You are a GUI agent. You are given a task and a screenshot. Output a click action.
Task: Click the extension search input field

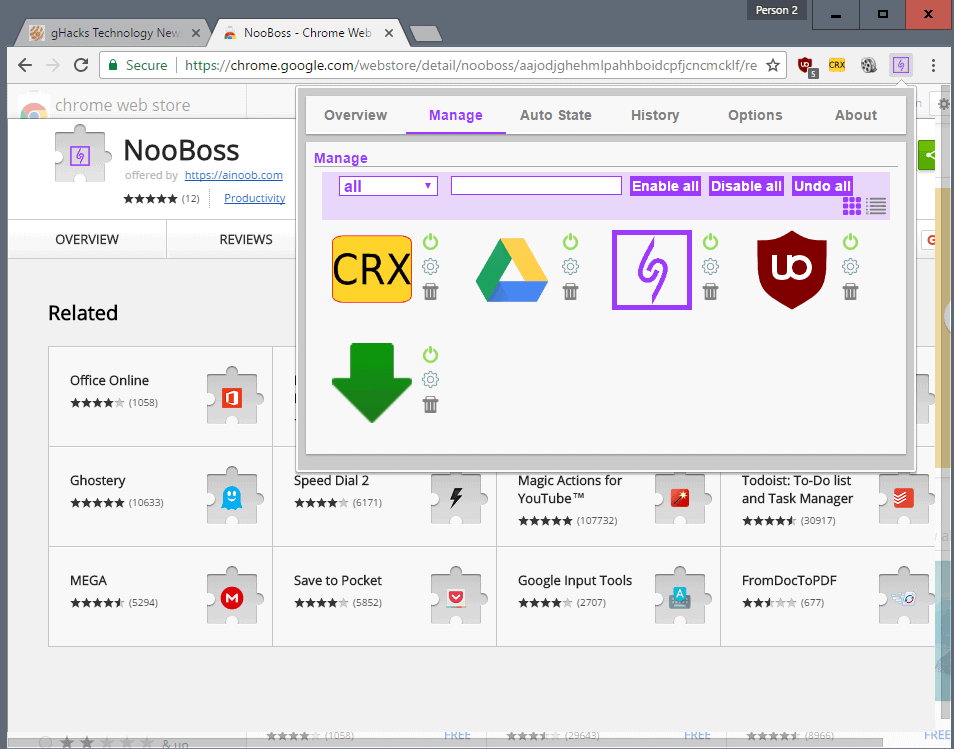coord(535,185)
